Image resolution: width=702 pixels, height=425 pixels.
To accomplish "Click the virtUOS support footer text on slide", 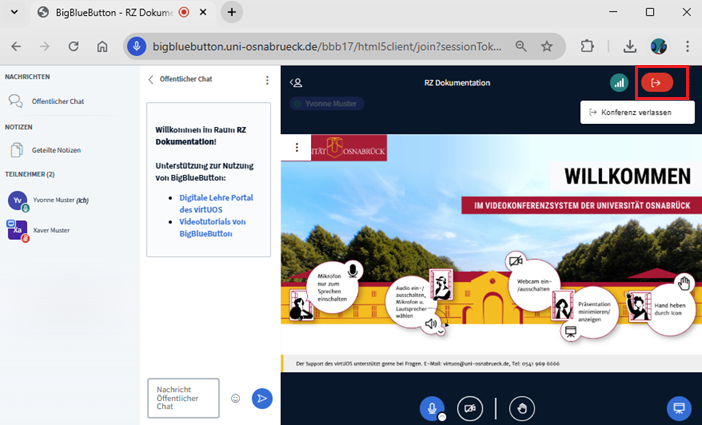I will [x=428, y=364].
